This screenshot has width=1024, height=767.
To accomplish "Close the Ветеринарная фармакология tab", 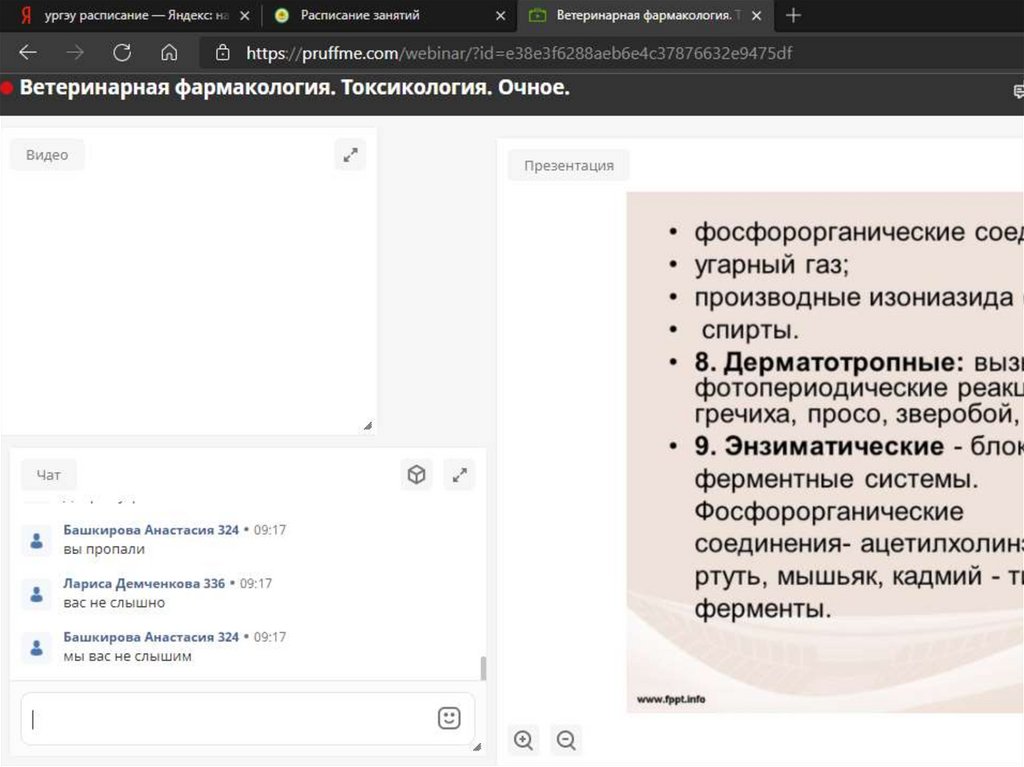I will (x=757, y=16).
